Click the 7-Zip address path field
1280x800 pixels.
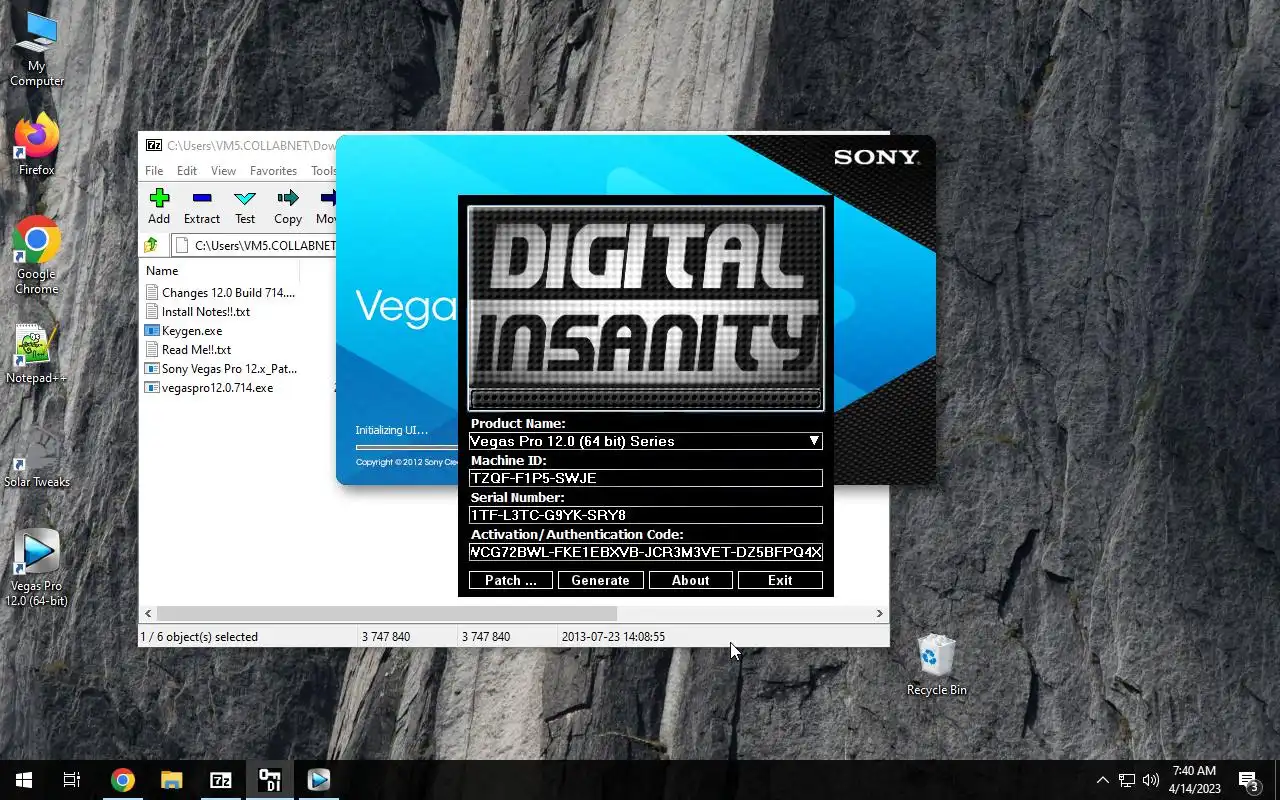pyautogui.click(x=254, y=245)
